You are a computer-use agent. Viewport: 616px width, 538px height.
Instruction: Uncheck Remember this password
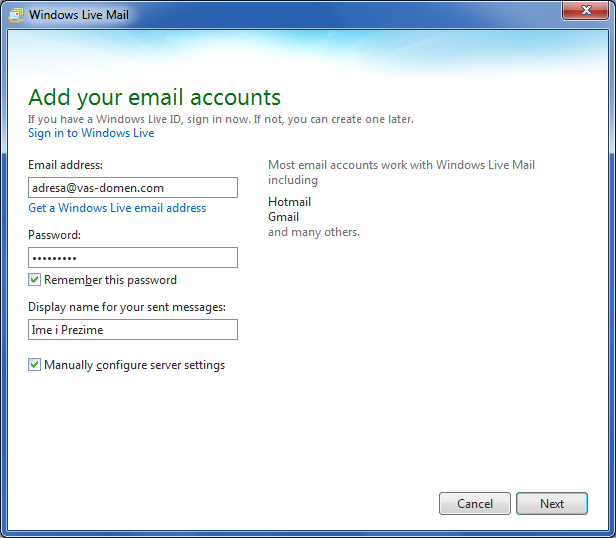click(34, 280)
